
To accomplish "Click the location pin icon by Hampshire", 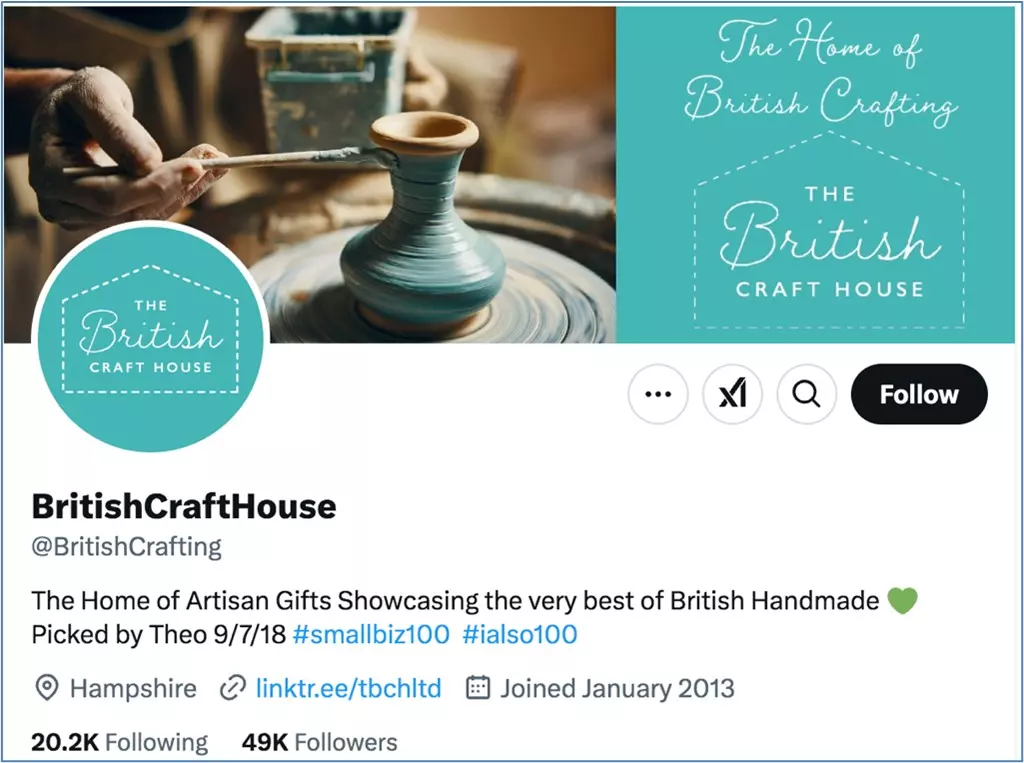I will coord(46,689).
